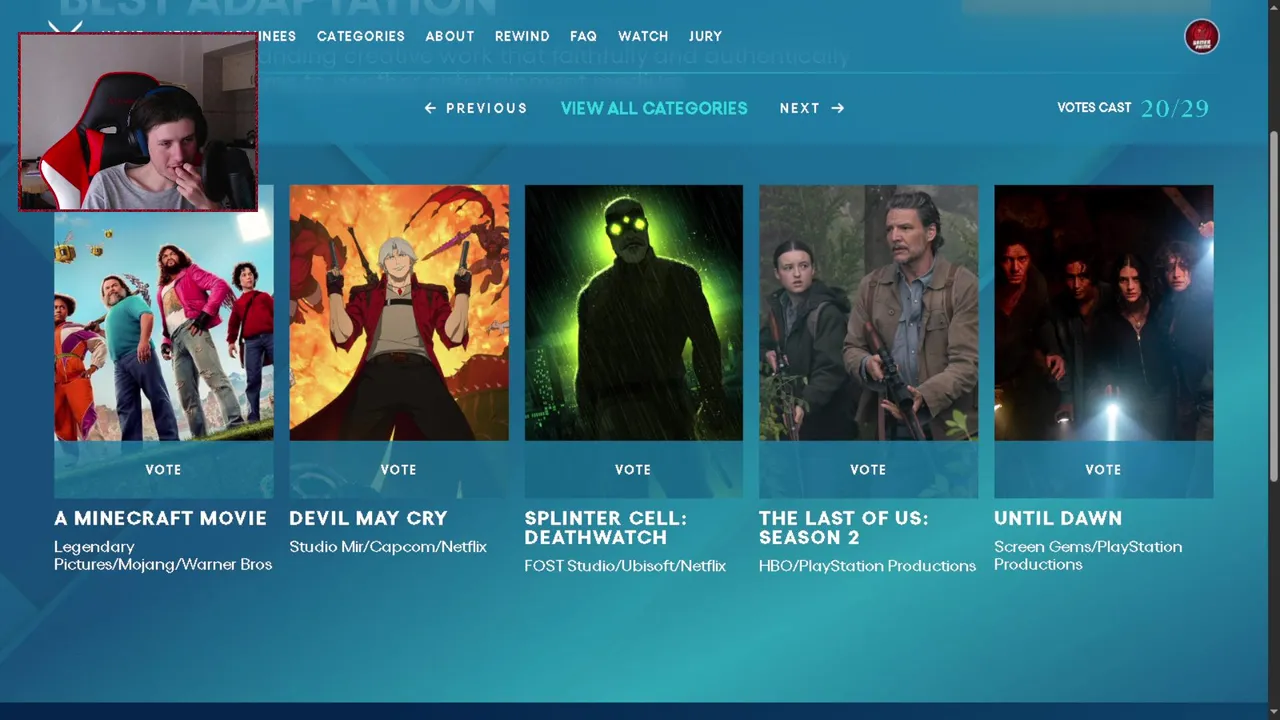Open the About menu item
Viewport: 1280px width, 720px height.
(449, 36)
